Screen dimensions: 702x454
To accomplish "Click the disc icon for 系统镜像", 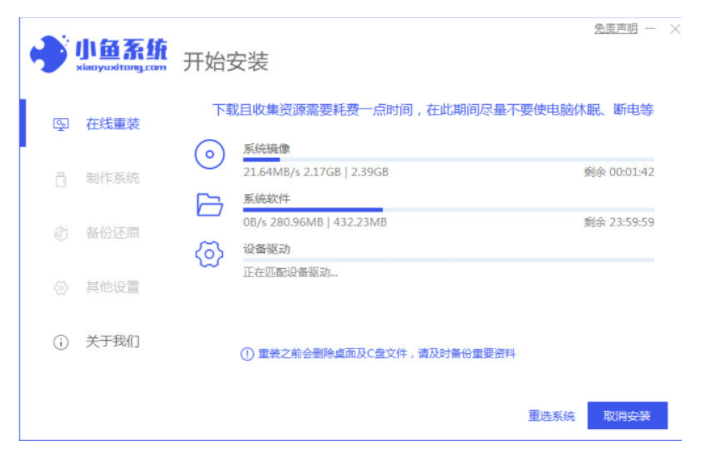I will [x=208, y=154].
